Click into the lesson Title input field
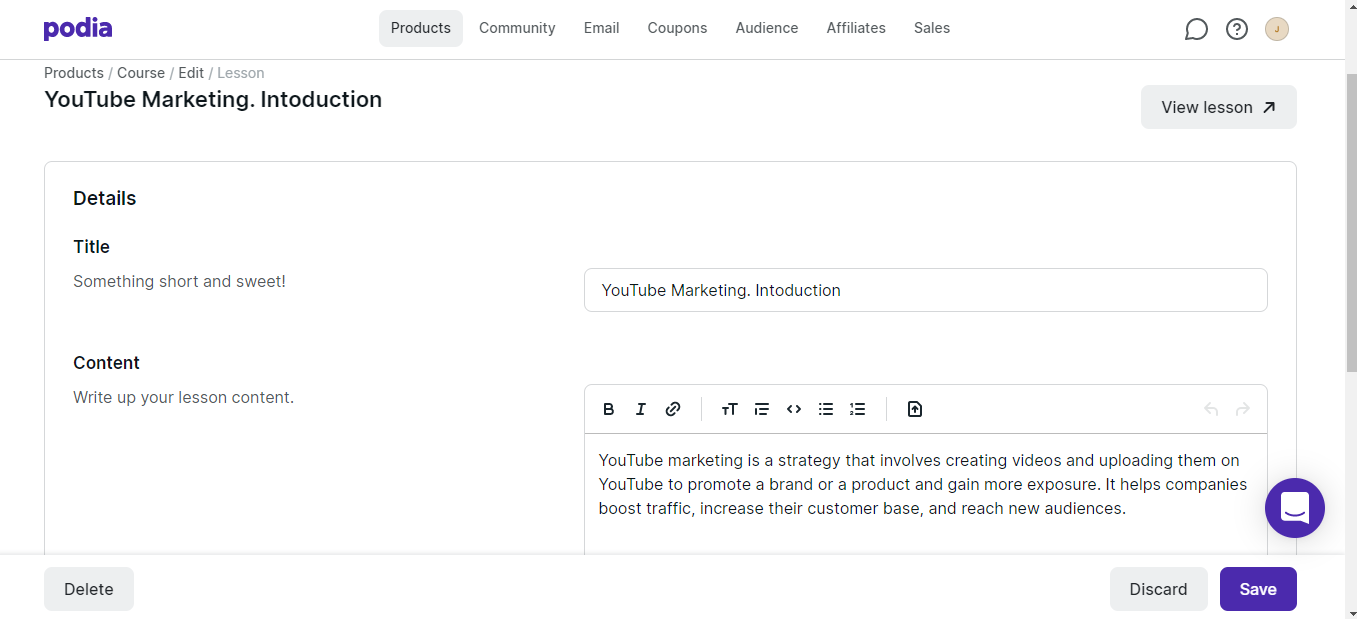Screen dimensions: 1357x619 pyautogui.click(x=925, y=290)
